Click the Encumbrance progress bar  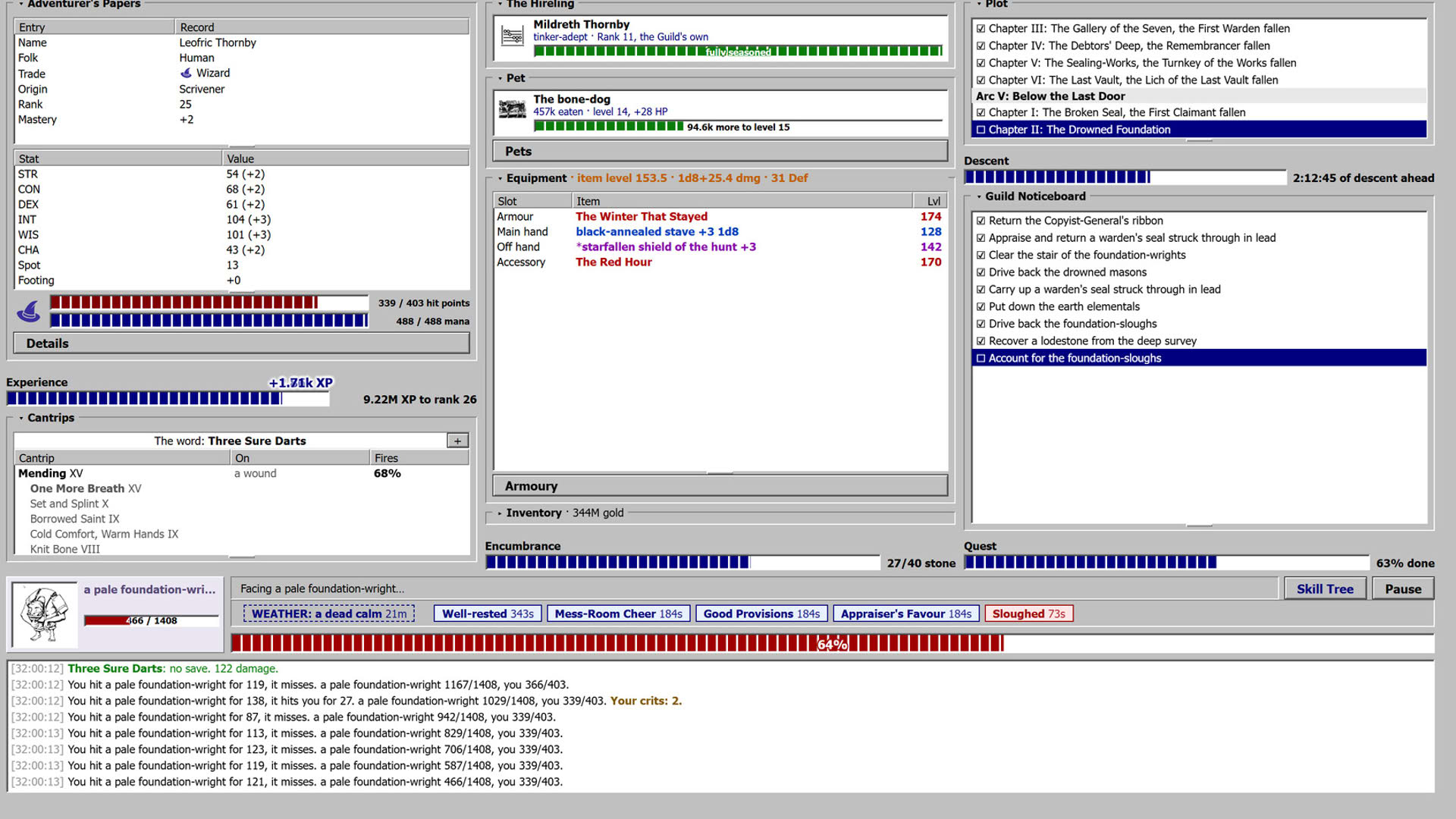click(x=682, y=563)
